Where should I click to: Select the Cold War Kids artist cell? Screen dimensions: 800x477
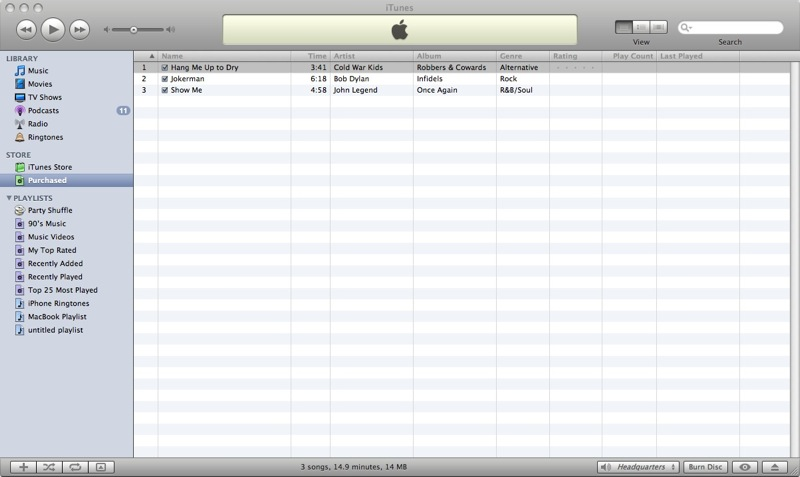pos(371,67)
